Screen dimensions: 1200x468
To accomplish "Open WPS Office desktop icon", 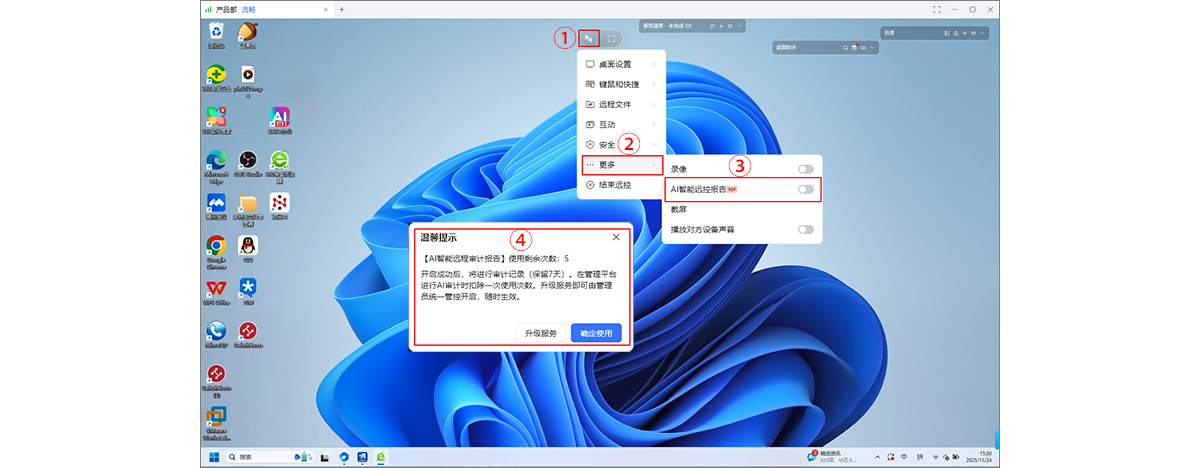I will [216, 291].
